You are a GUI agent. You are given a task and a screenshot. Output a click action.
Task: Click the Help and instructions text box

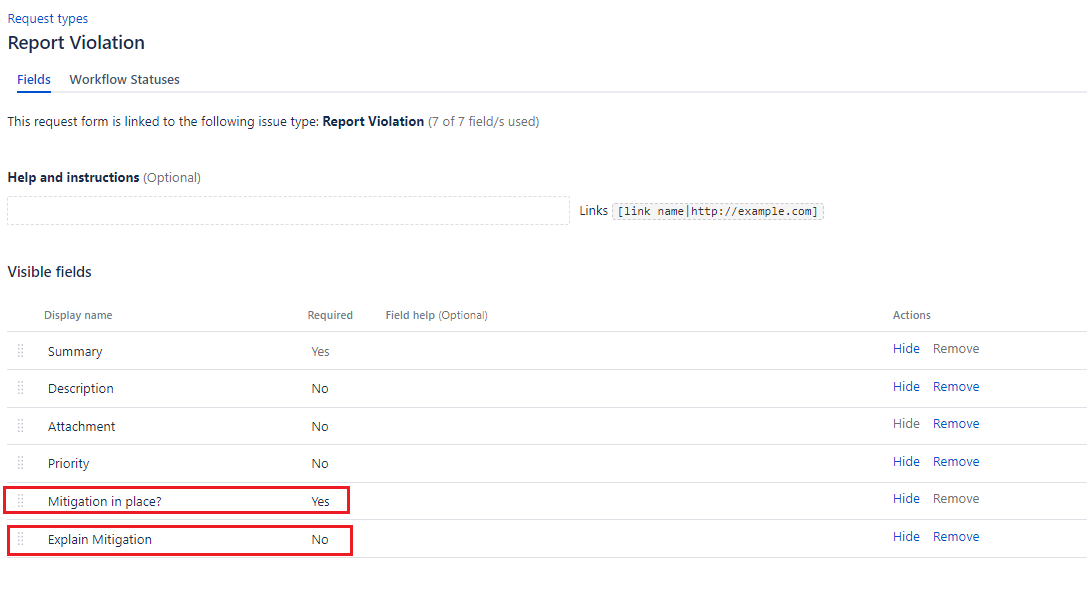click(288, 210)
